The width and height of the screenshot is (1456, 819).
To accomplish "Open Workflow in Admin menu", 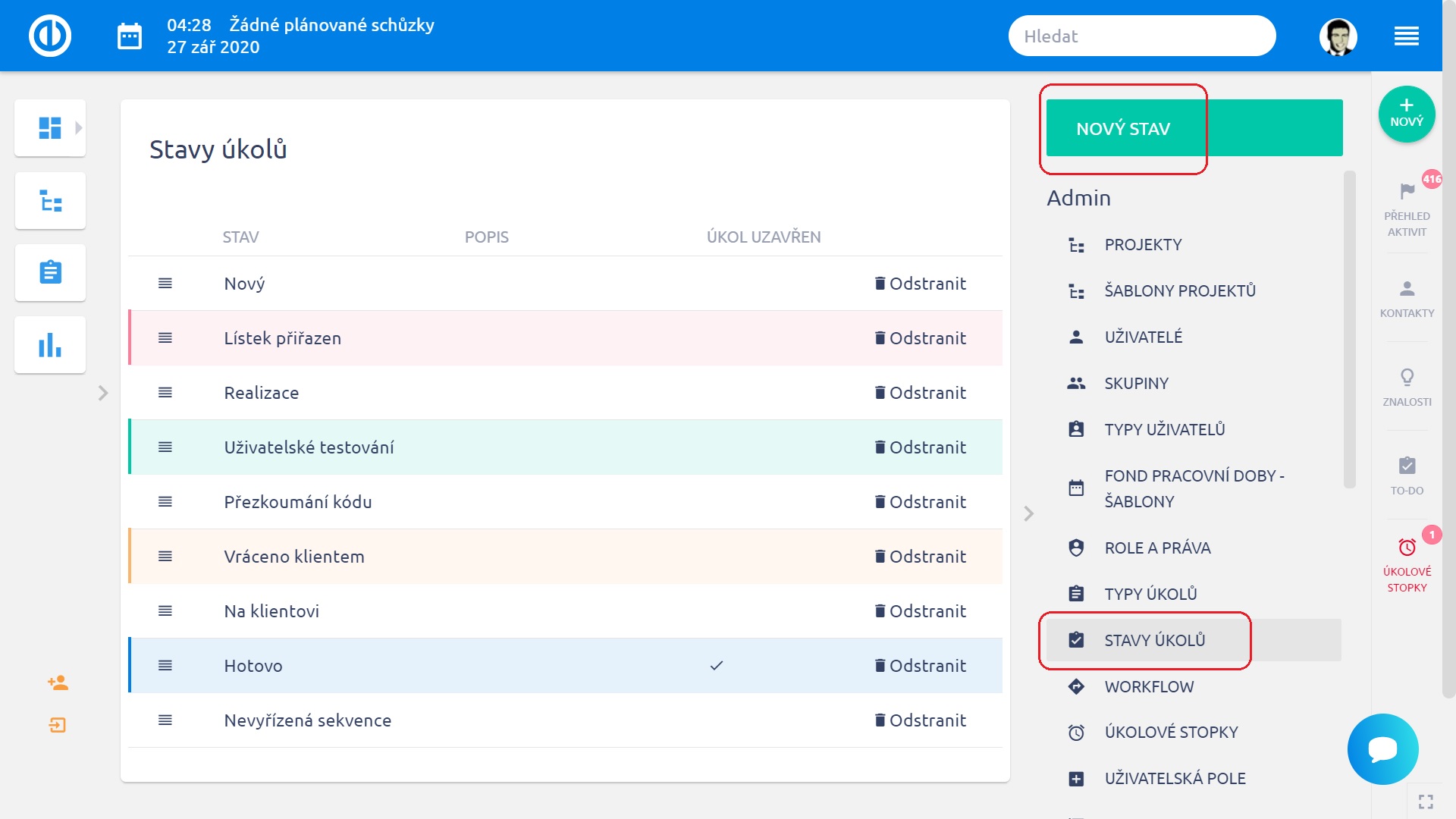I will point(1148,686).
